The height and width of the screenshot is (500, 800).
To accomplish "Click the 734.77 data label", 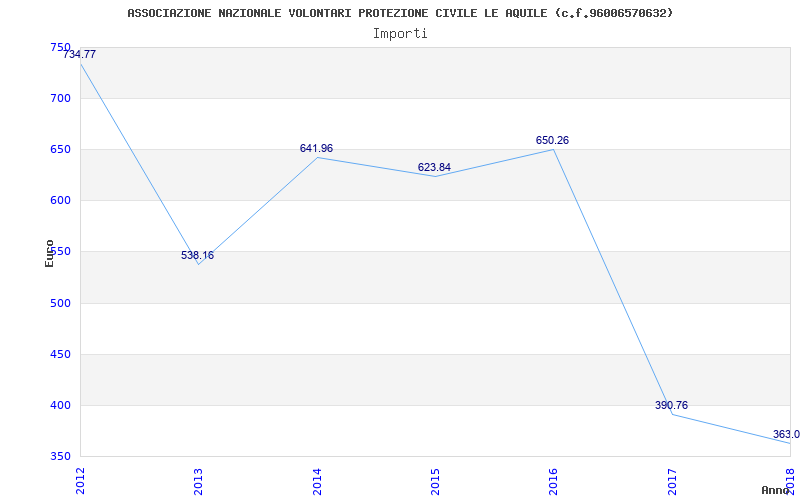I will tap(80, 55).
